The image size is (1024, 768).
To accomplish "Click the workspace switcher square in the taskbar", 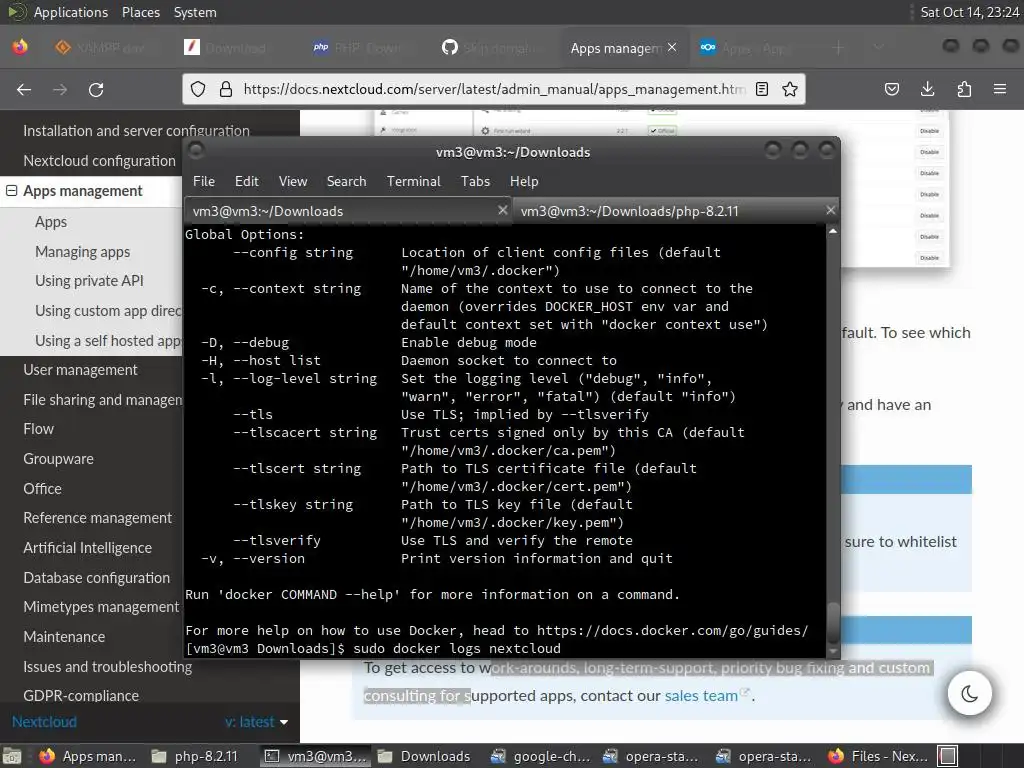I will coord(948,756).
